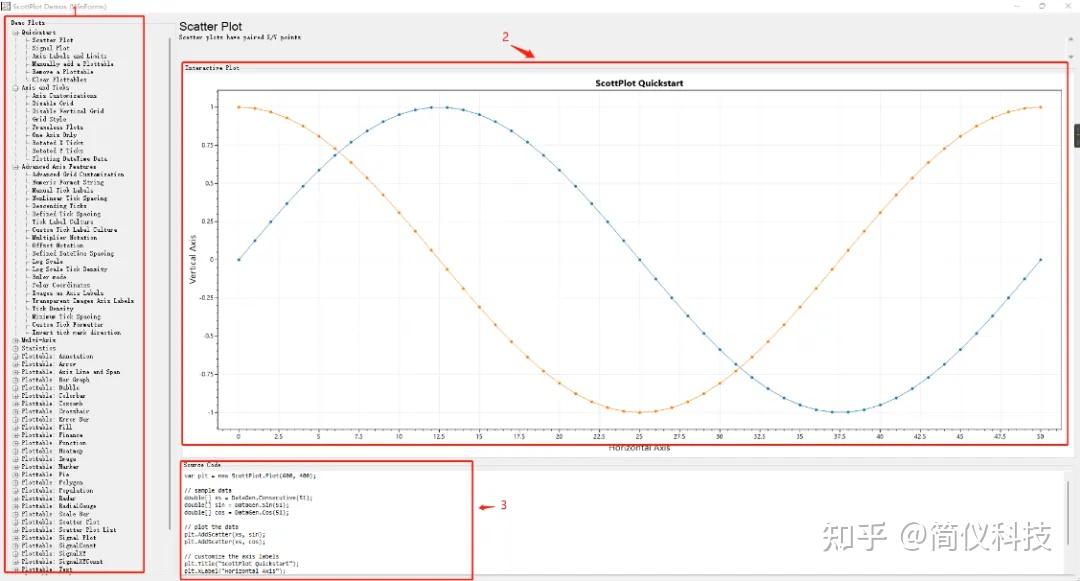1080x581 pixels.
Task: Click the ScottPlot Demo app icon in title bar
Action: [x=6, y=6]
